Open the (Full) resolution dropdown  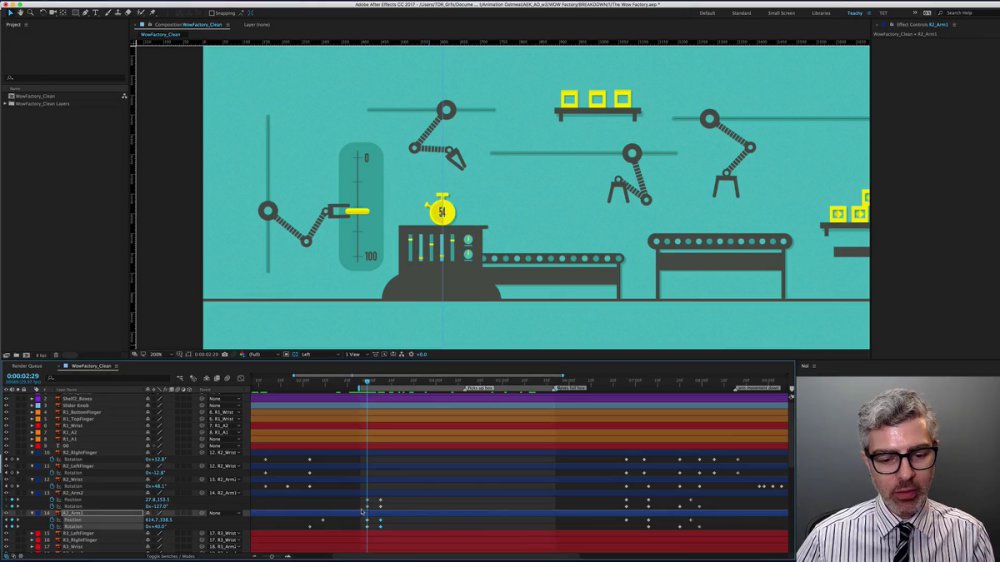click(263, 354)
